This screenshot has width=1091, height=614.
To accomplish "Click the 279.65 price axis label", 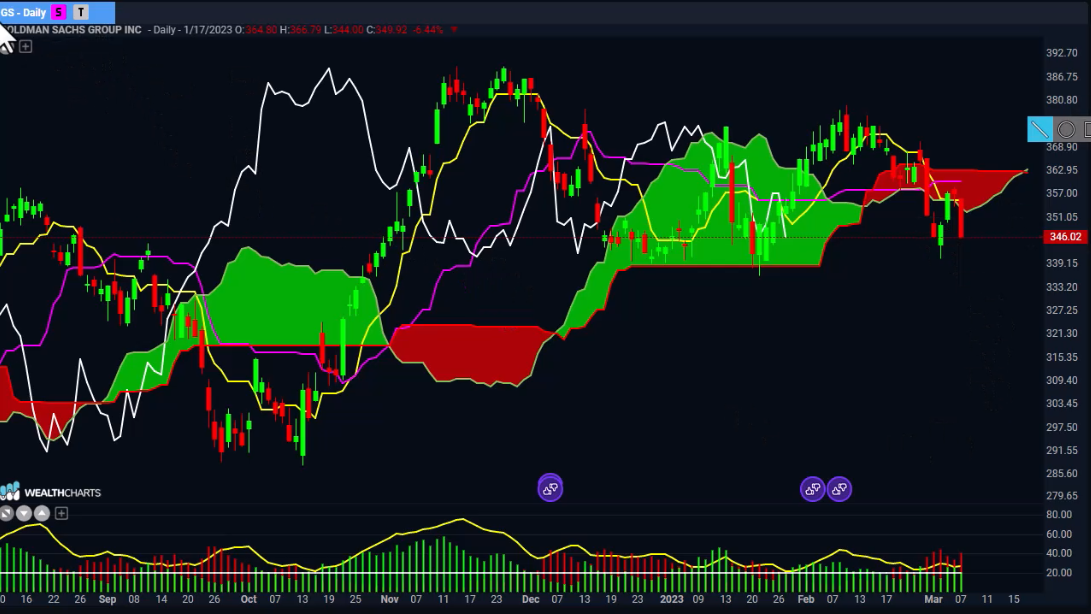I will click(x=1061, y=496).
